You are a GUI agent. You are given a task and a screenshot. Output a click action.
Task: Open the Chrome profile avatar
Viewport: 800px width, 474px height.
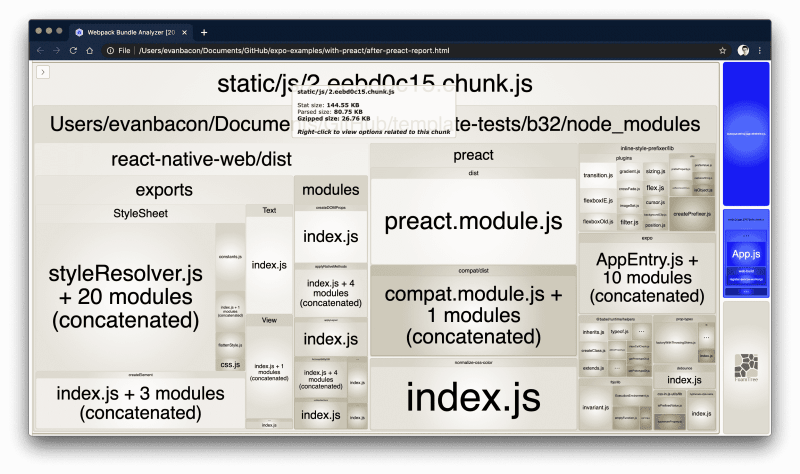click(x=743, y=51)
